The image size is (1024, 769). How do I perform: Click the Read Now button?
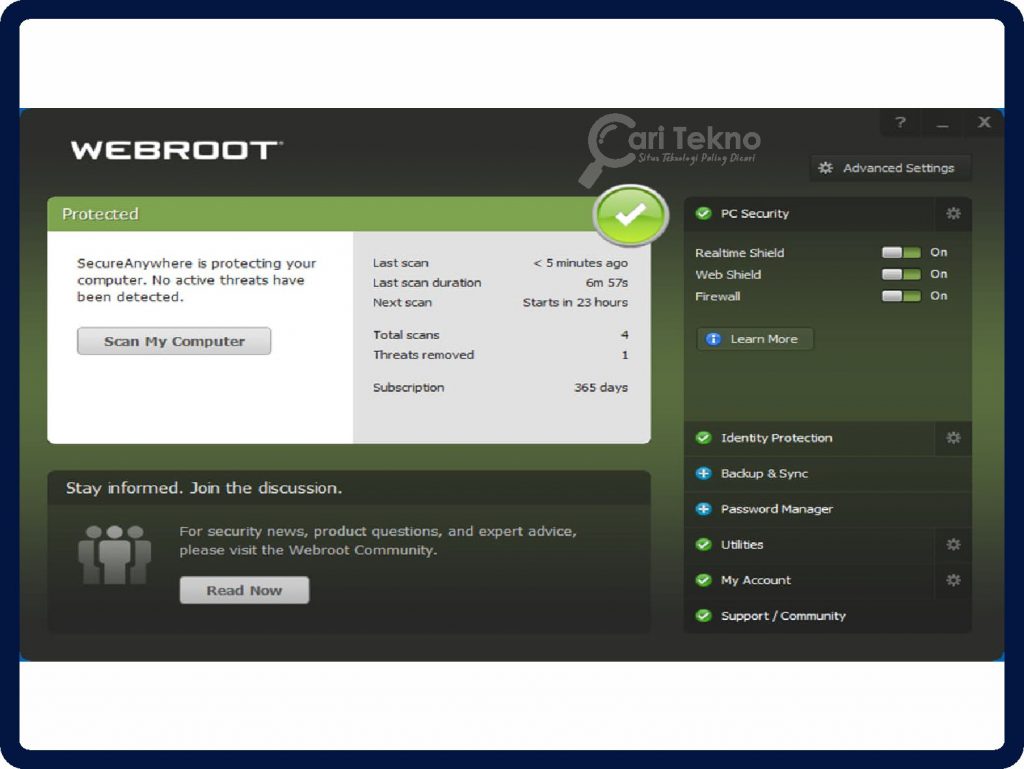[244, 590]
